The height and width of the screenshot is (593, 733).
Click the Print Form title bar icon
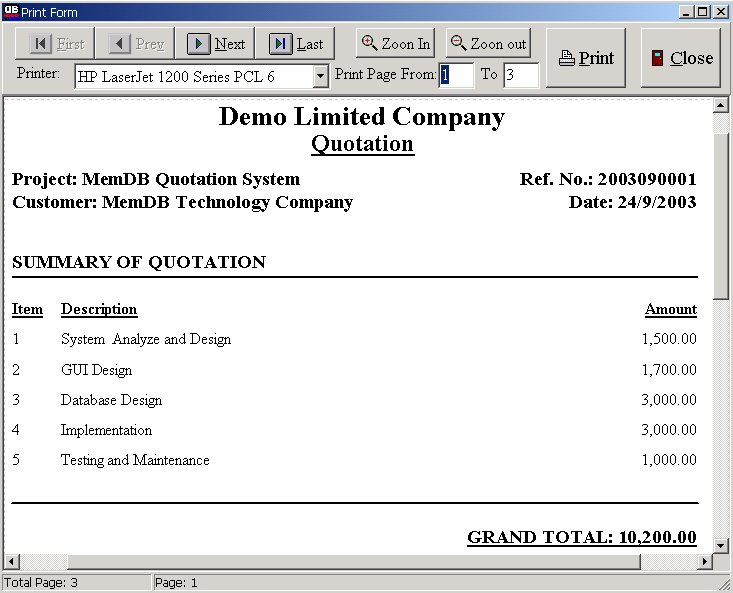click(x=11, y=12)
